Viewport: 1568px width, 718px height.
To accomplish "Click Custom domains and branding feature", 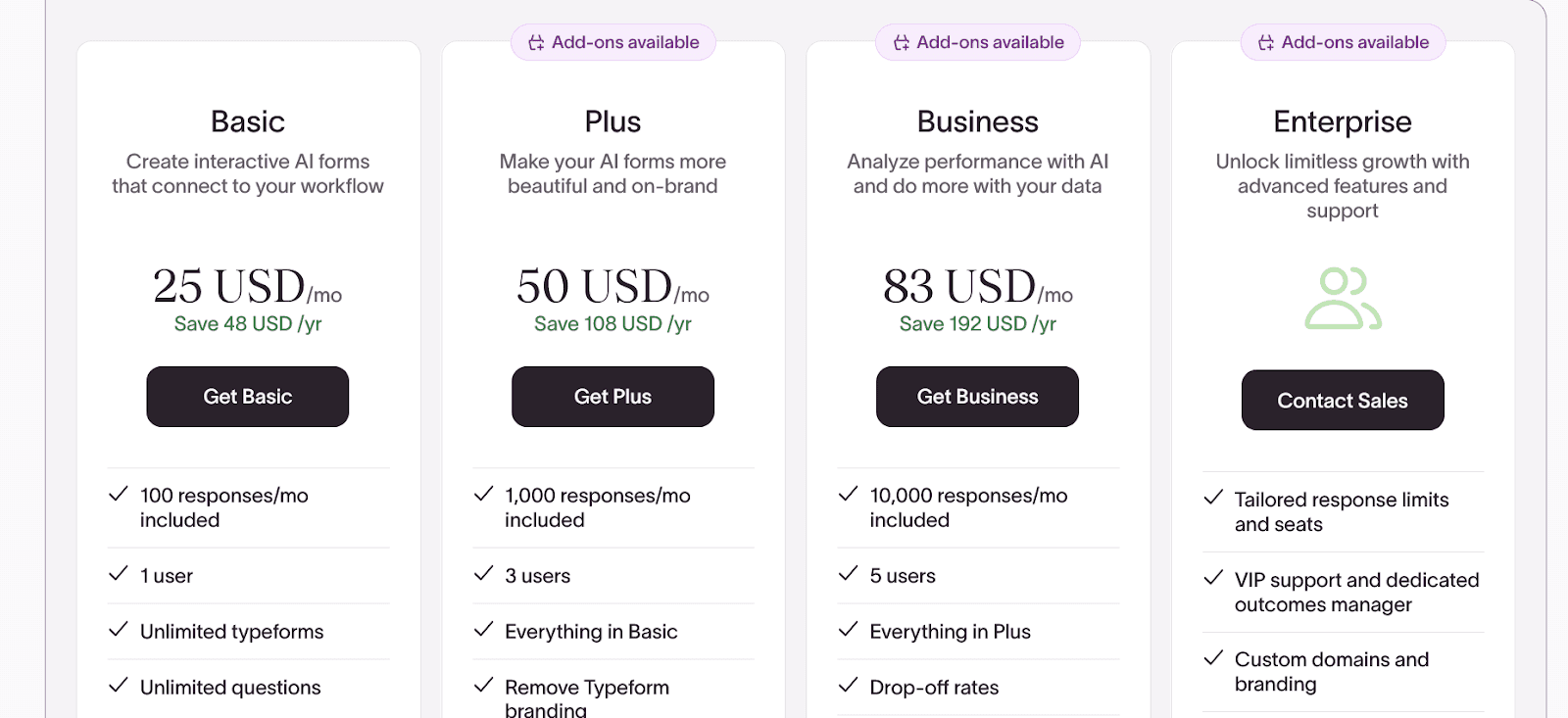I will click(1331, 672).
